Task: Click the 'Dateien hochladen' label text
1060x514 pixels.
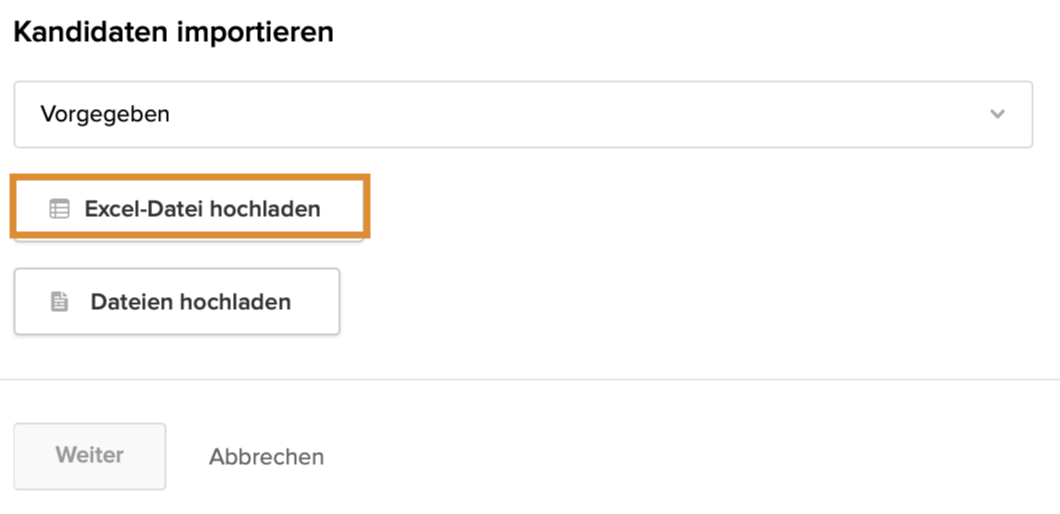Action: tap(190, 301)
